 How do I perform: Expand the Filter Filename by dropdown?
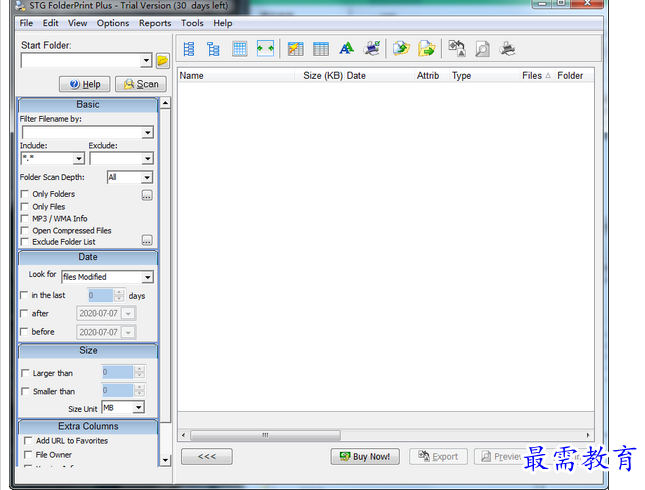click(148, 133)
